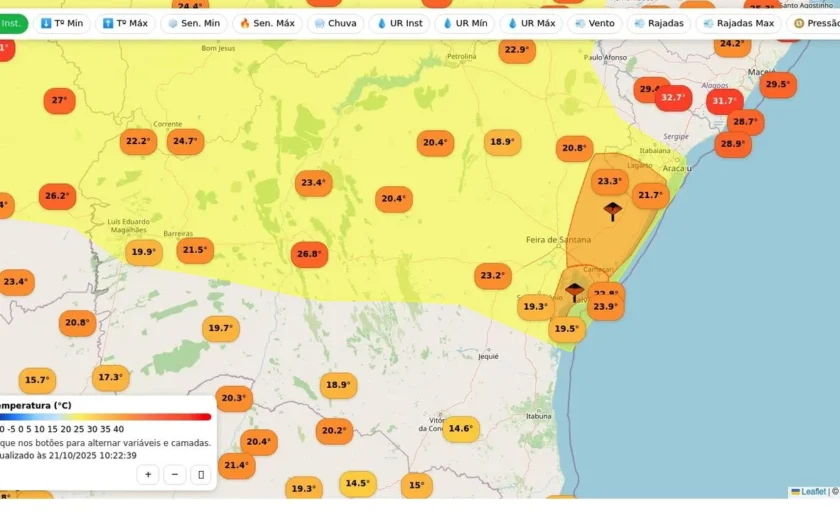Click the 26.8° red station marker

click(x=310, y=254)
